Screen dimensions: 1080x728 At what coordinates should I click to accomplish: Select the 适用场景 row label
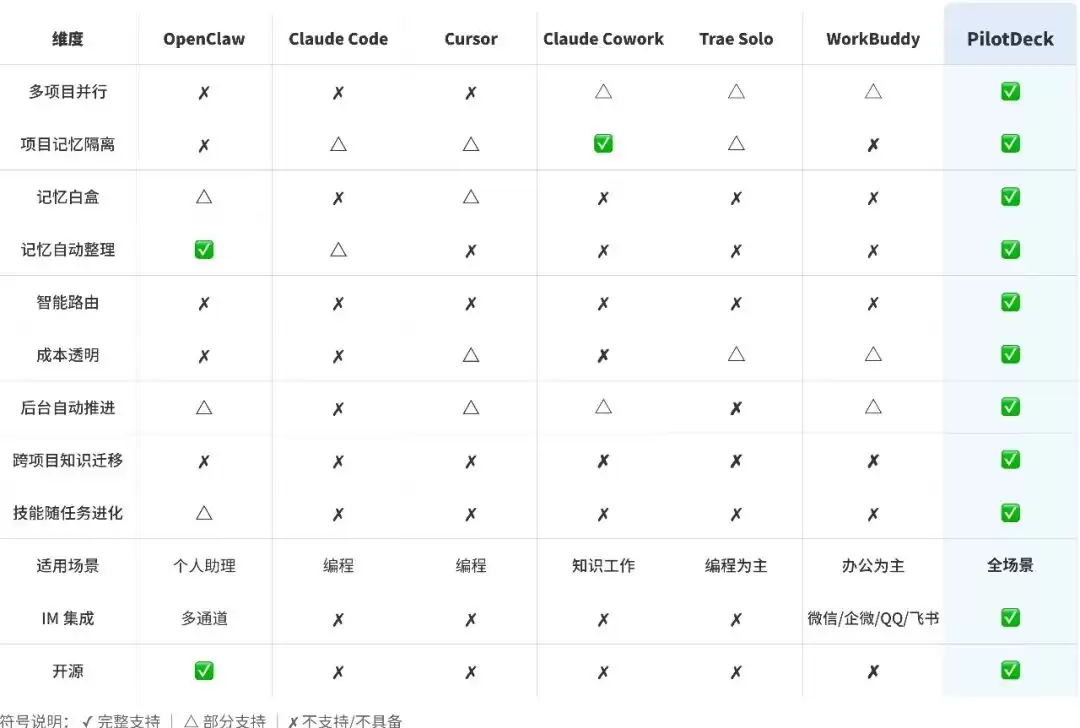68,565
